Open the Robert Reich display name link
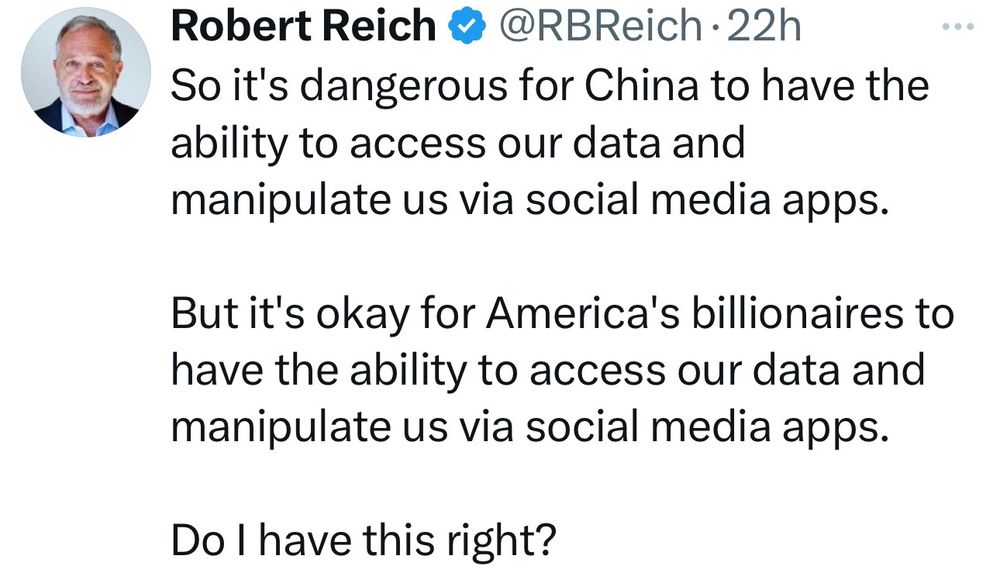 pyautogui.click(x=304, y=26)
